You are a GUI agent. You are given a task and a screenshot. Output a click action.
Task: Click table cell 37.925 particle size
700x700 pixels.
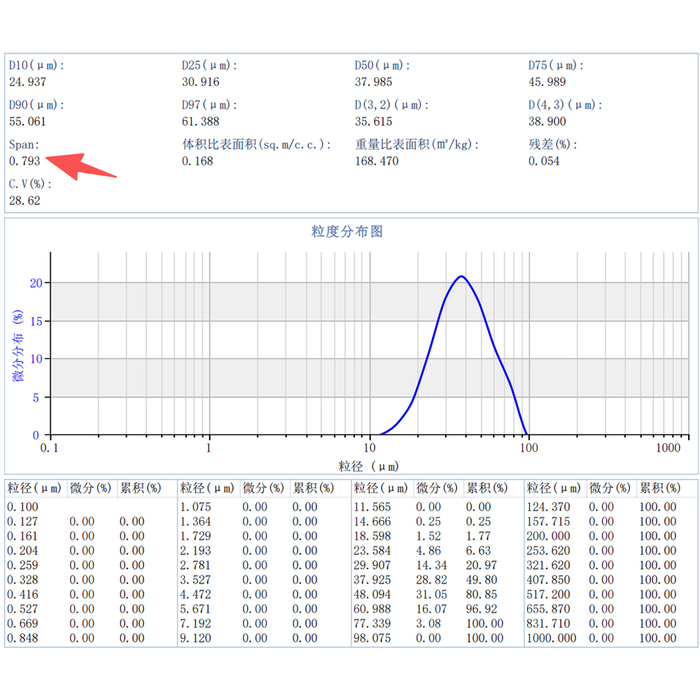tap(372, 579)
